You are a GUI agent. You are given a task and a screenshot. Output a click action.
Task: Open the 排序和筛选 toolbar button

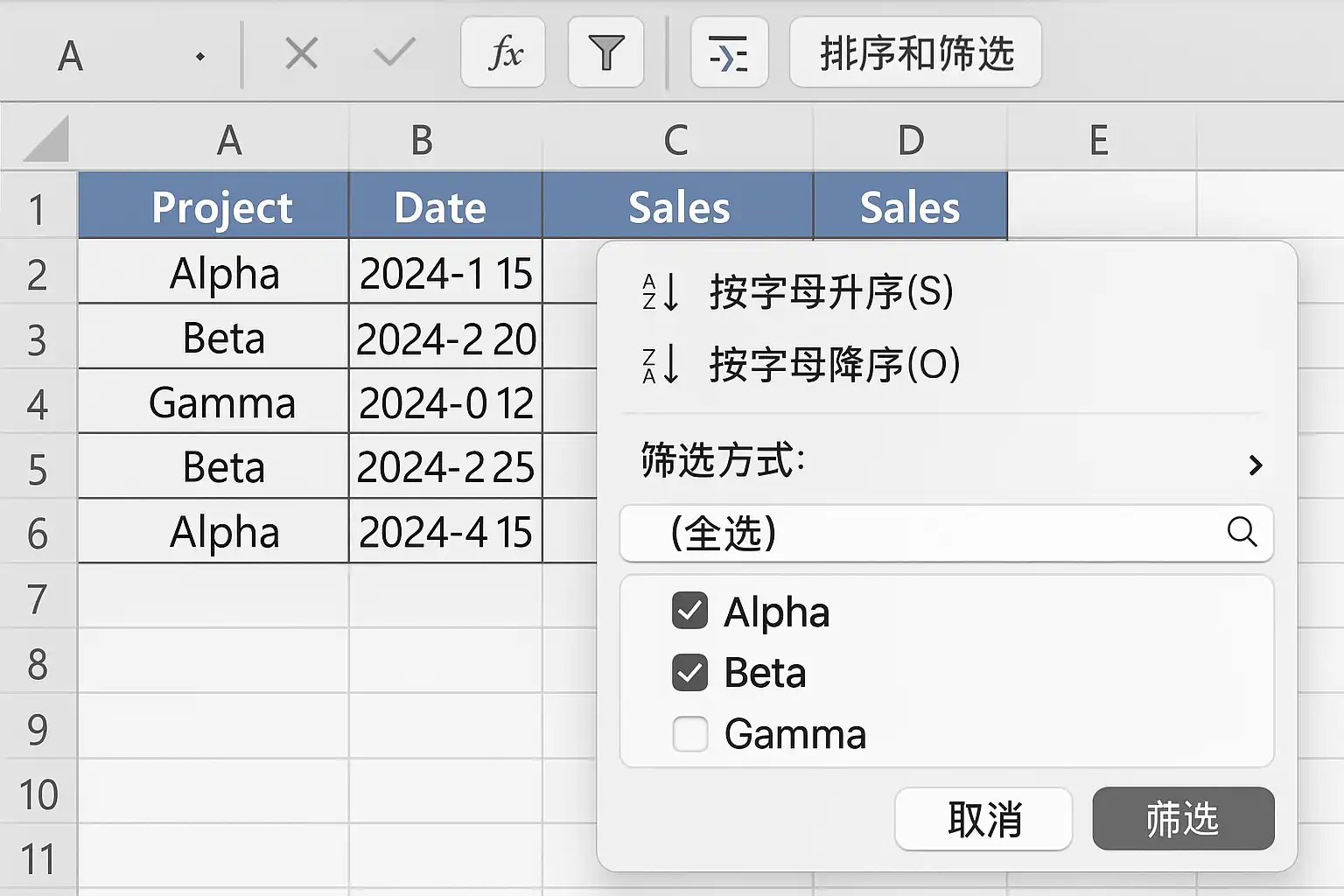click(915, 52)
